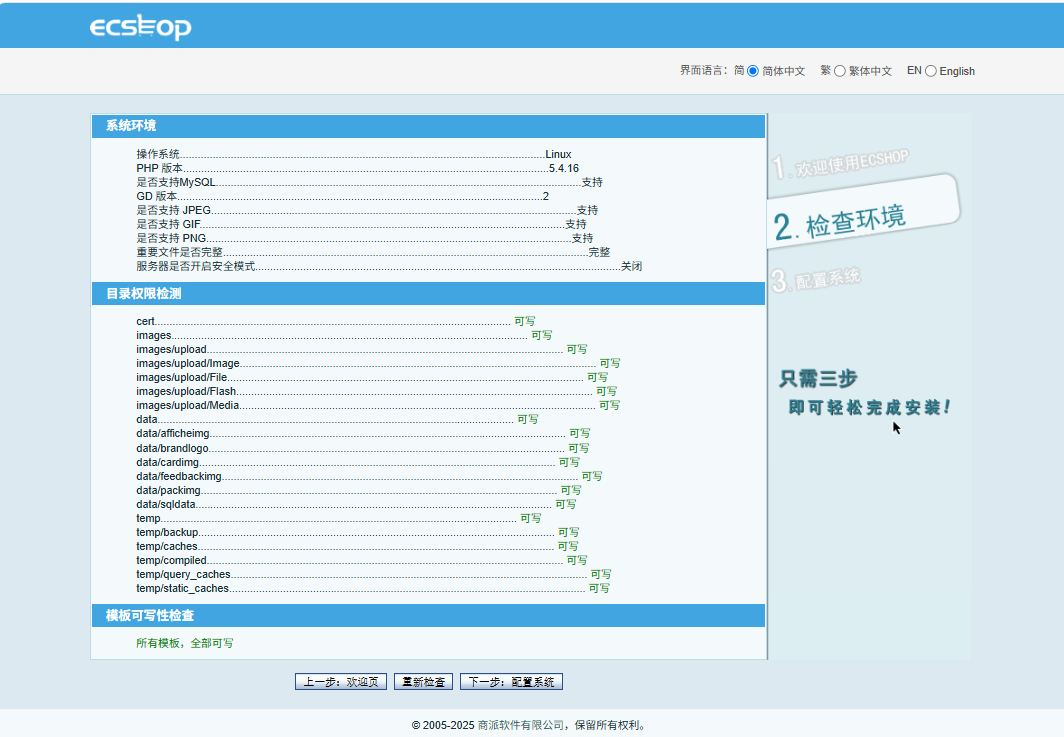
Task: Click the 是否支持MySQL label
Action: (176, 182)
